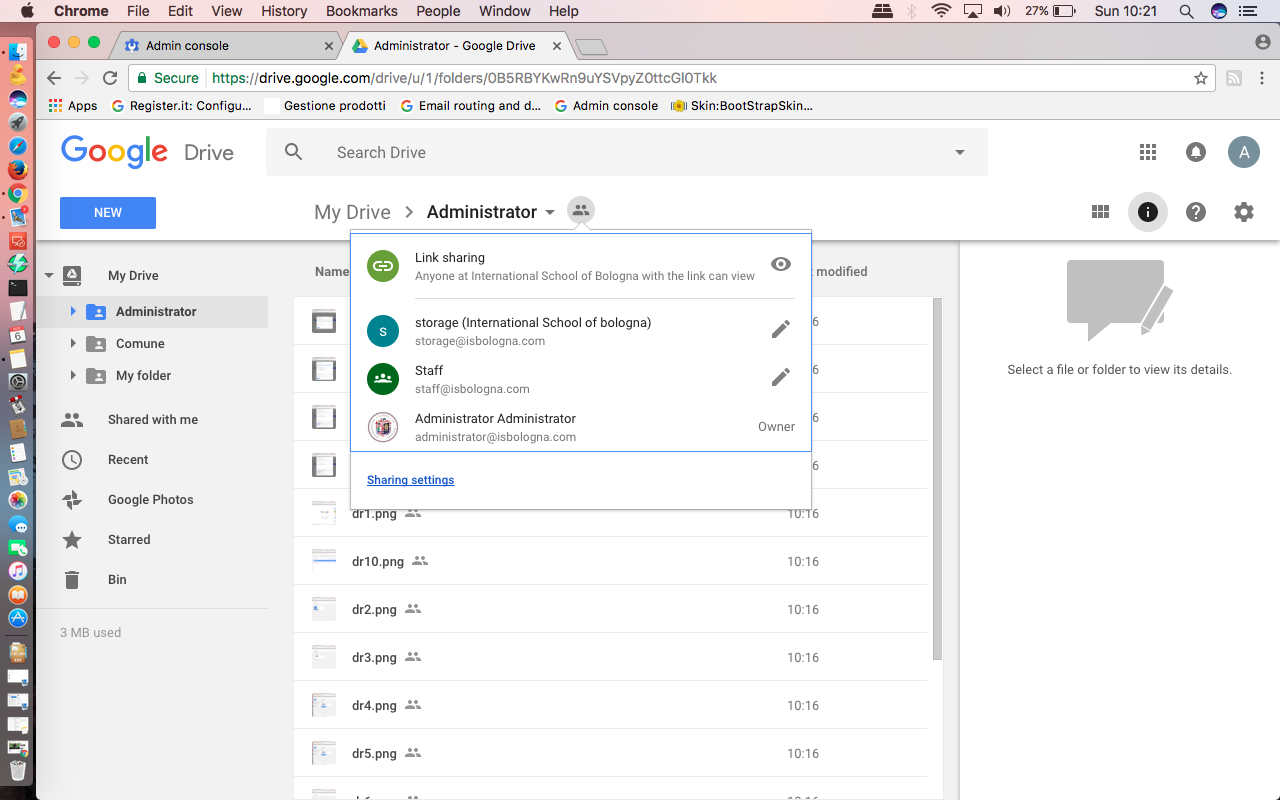The height and width of the screenshot is (800, 1280).
Task: Click the file list vertical scrollbar
Action: point(937,478)
